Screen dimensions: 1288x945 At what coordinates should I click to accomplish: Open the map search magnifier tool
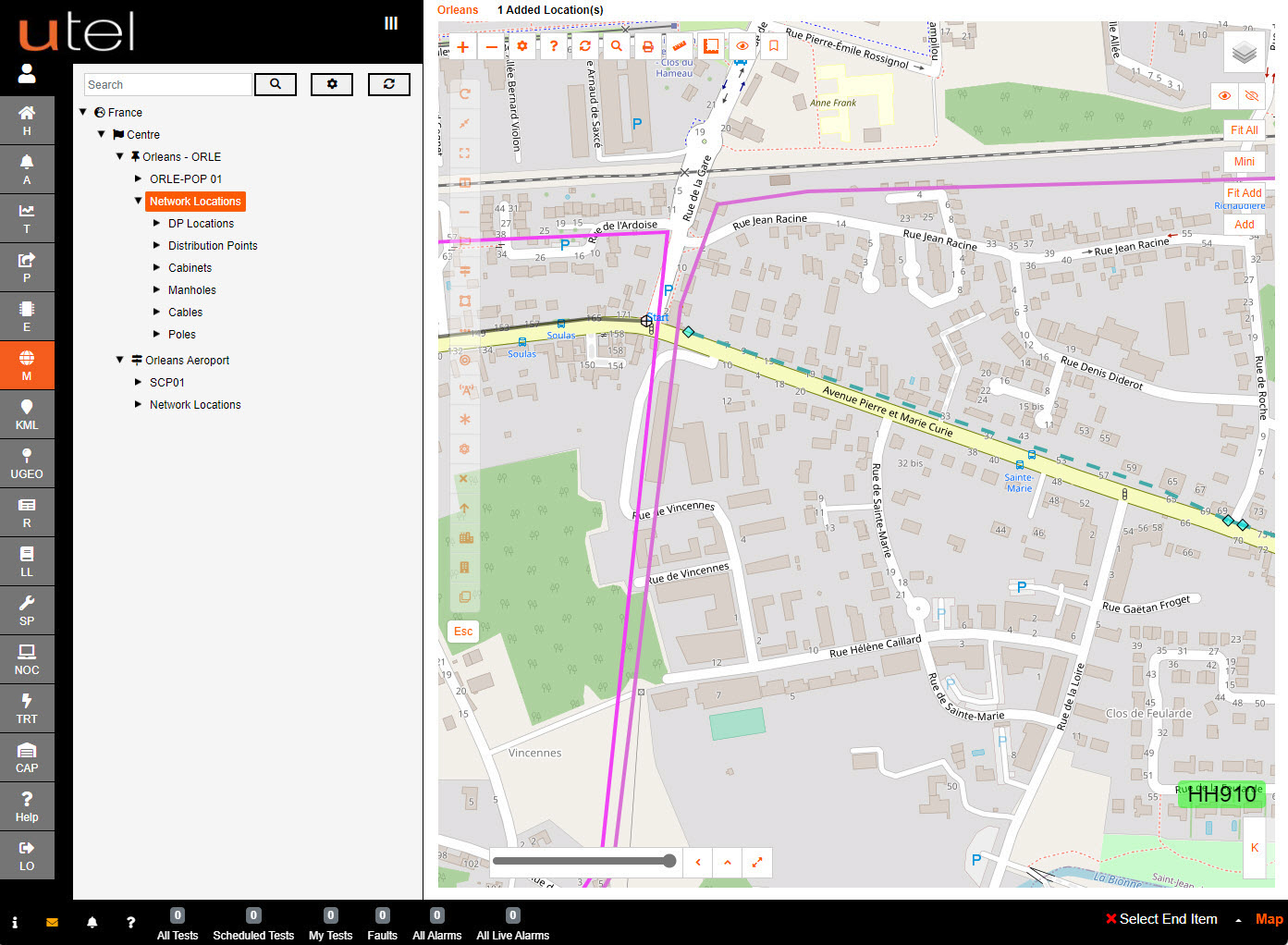pyautogui.click(x=617, y=46)
